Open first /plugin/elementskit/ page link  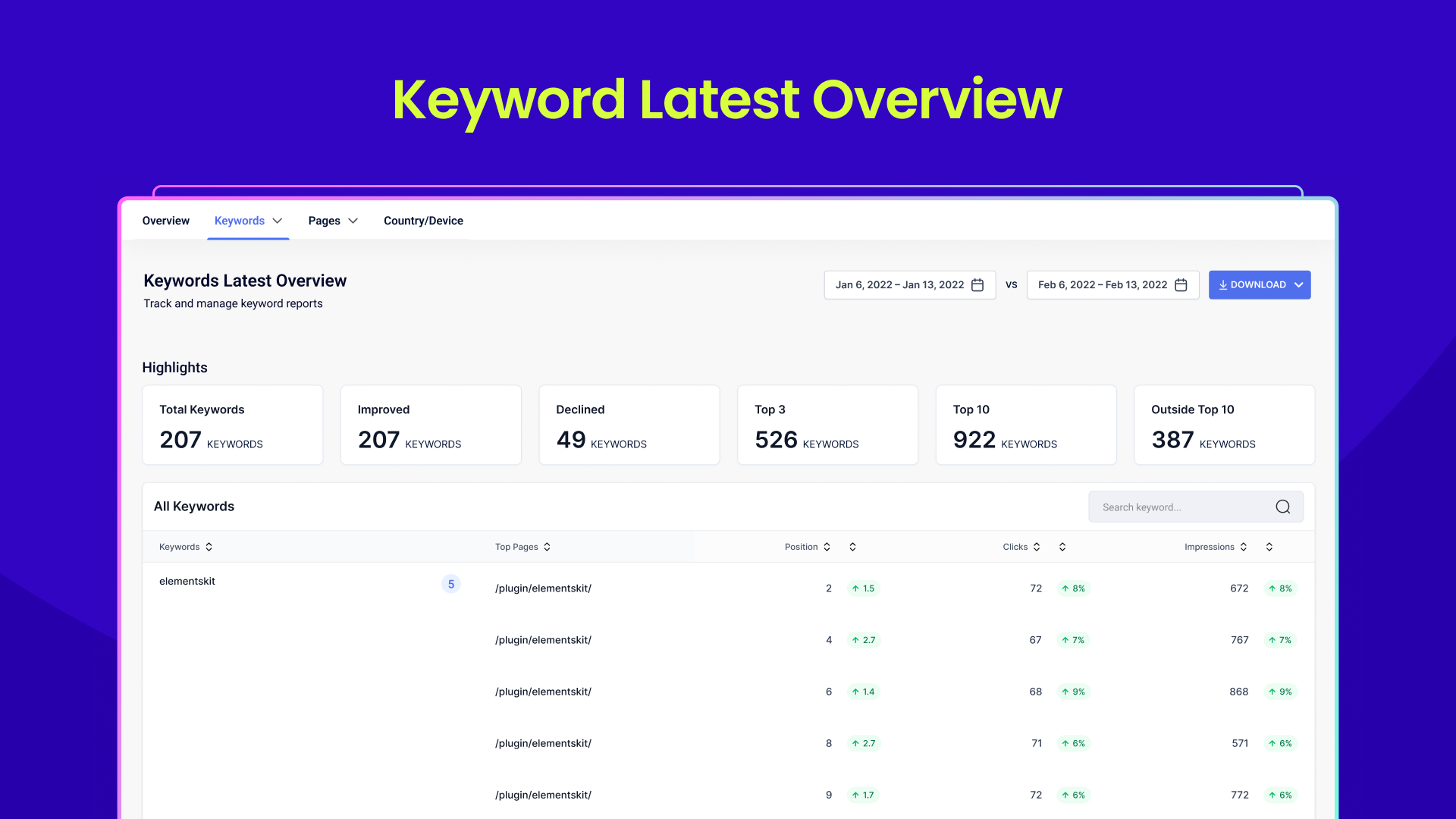pos(543,588)
